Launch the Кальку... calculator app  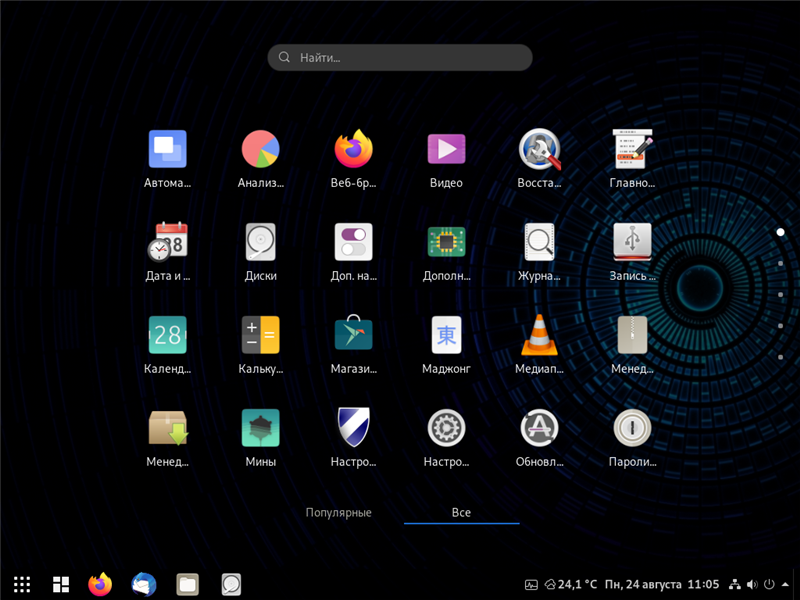(x=260, y=344)
